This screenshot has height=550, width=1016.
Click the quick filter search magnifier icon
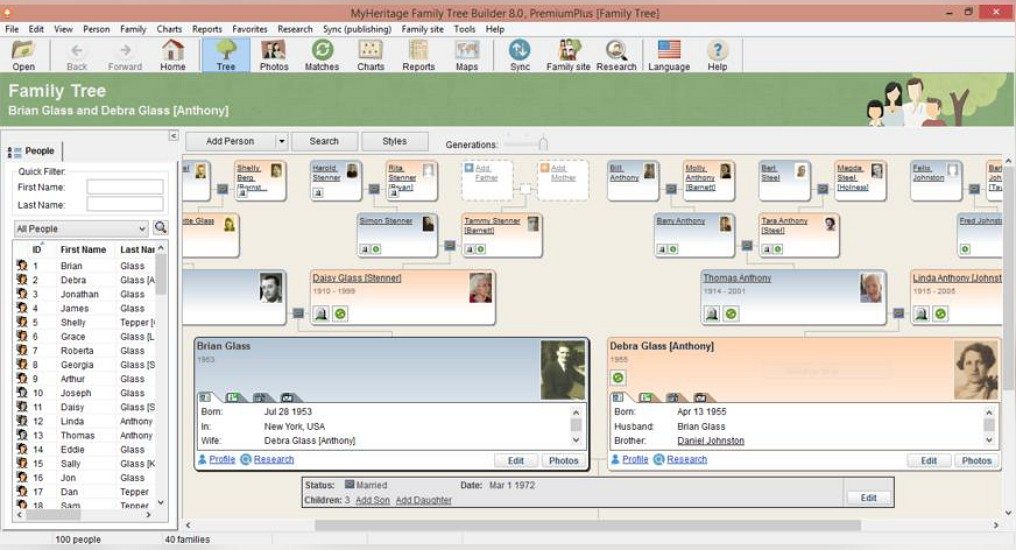161,228
